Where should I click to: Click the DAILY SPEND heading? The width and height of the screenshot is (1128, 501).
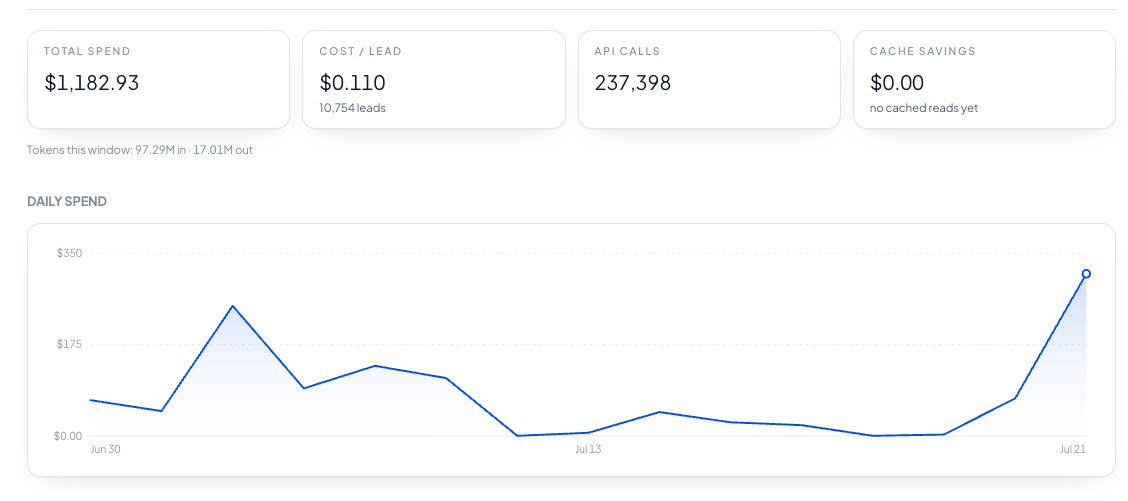coord(67,202)
